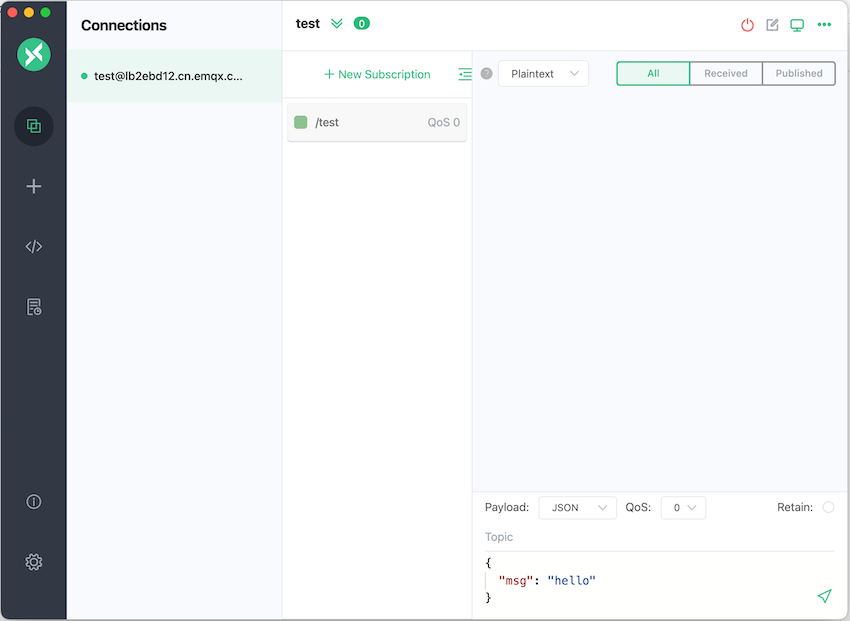Click the New Subscription button
The width and height of the screenshot is (850, 621).
(x=377, y=75)
